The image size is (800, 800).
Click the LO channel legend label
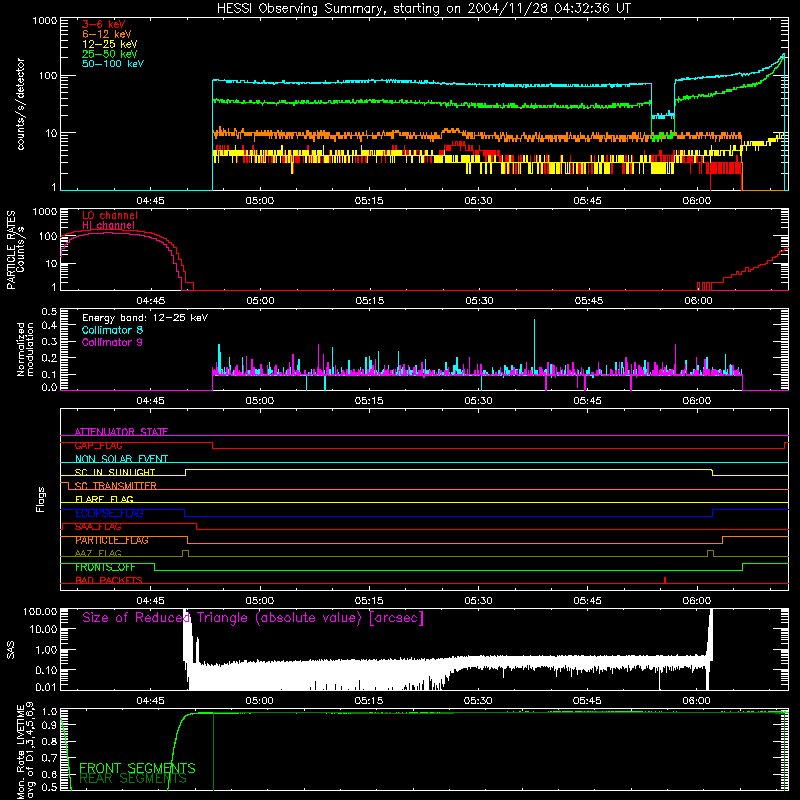point(110,215)
